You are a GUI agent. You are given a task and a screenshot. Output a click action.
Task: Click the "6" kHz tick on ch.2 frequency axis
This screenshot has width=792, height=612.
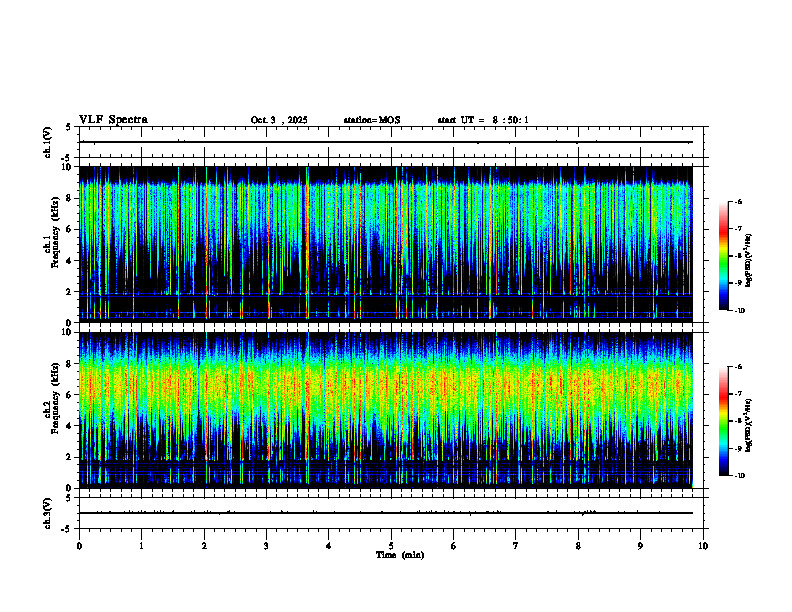(x=70, y=395)
